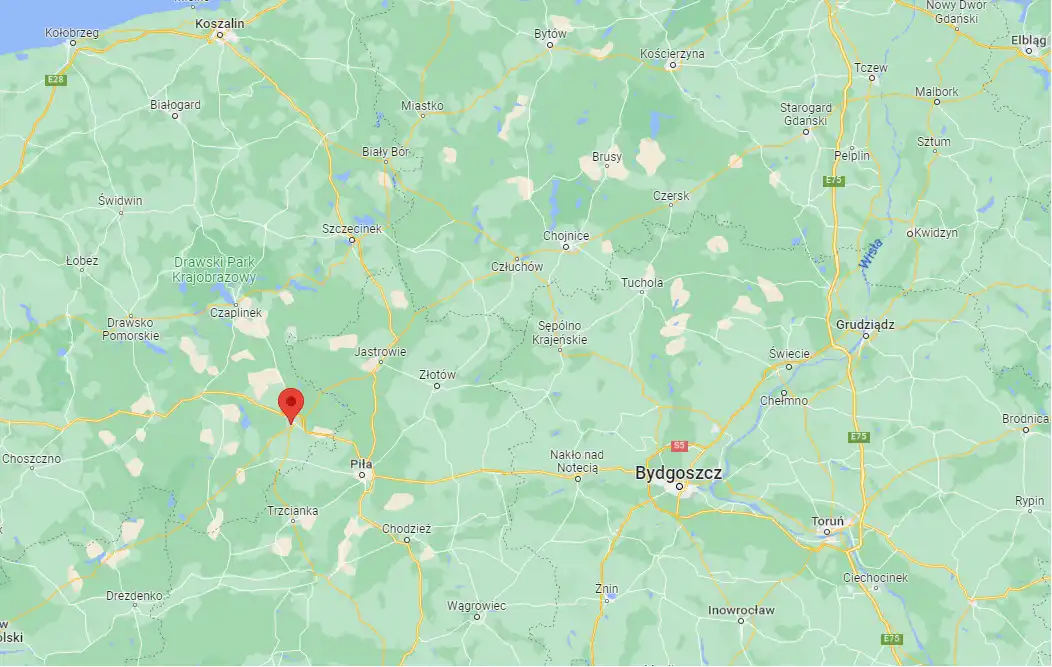
Task: Open Drawski Park Krajobrazowy label
Action: pos(215,270)
